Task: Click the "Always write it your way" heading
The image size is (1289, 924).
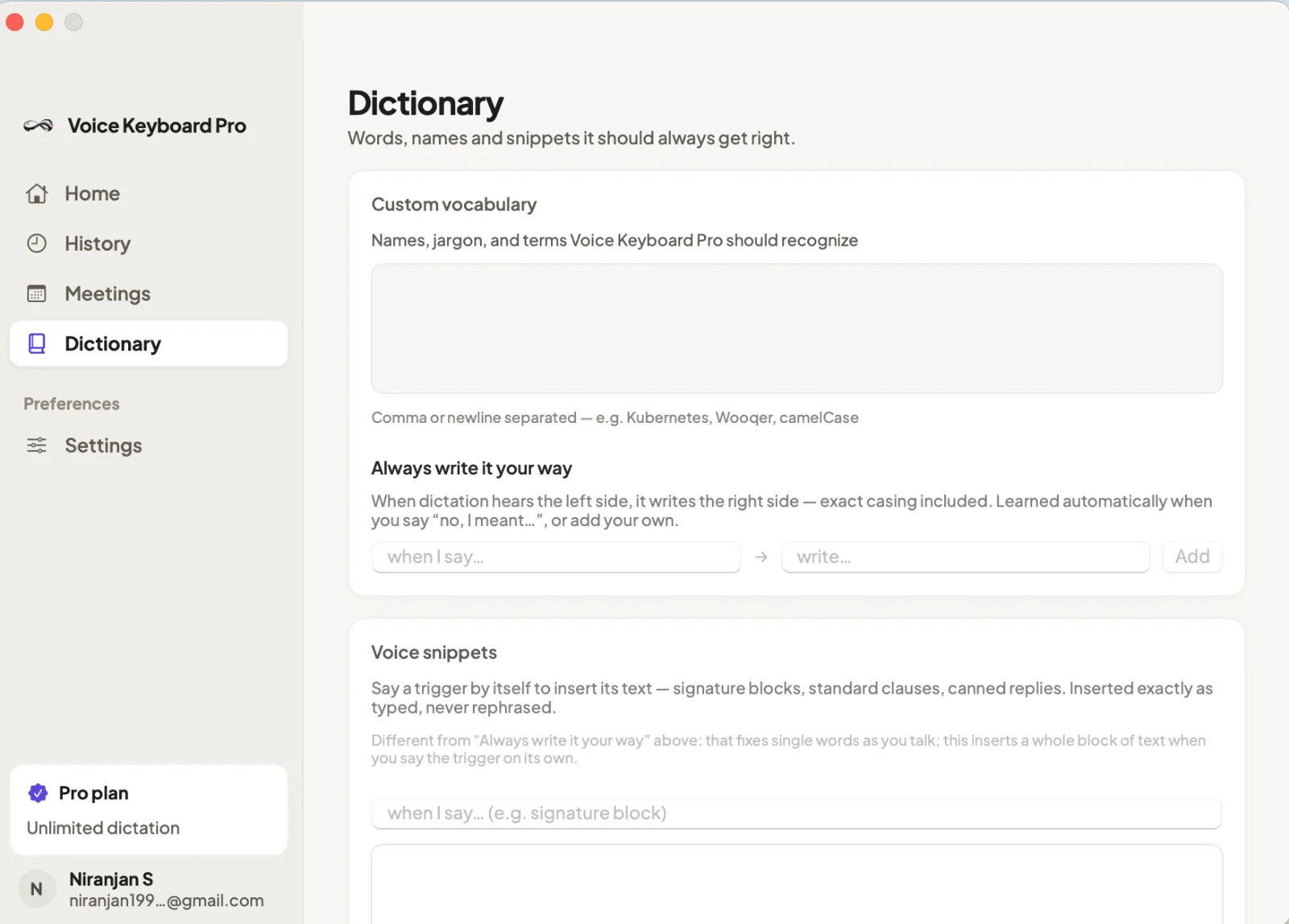Action: (471, 469)
